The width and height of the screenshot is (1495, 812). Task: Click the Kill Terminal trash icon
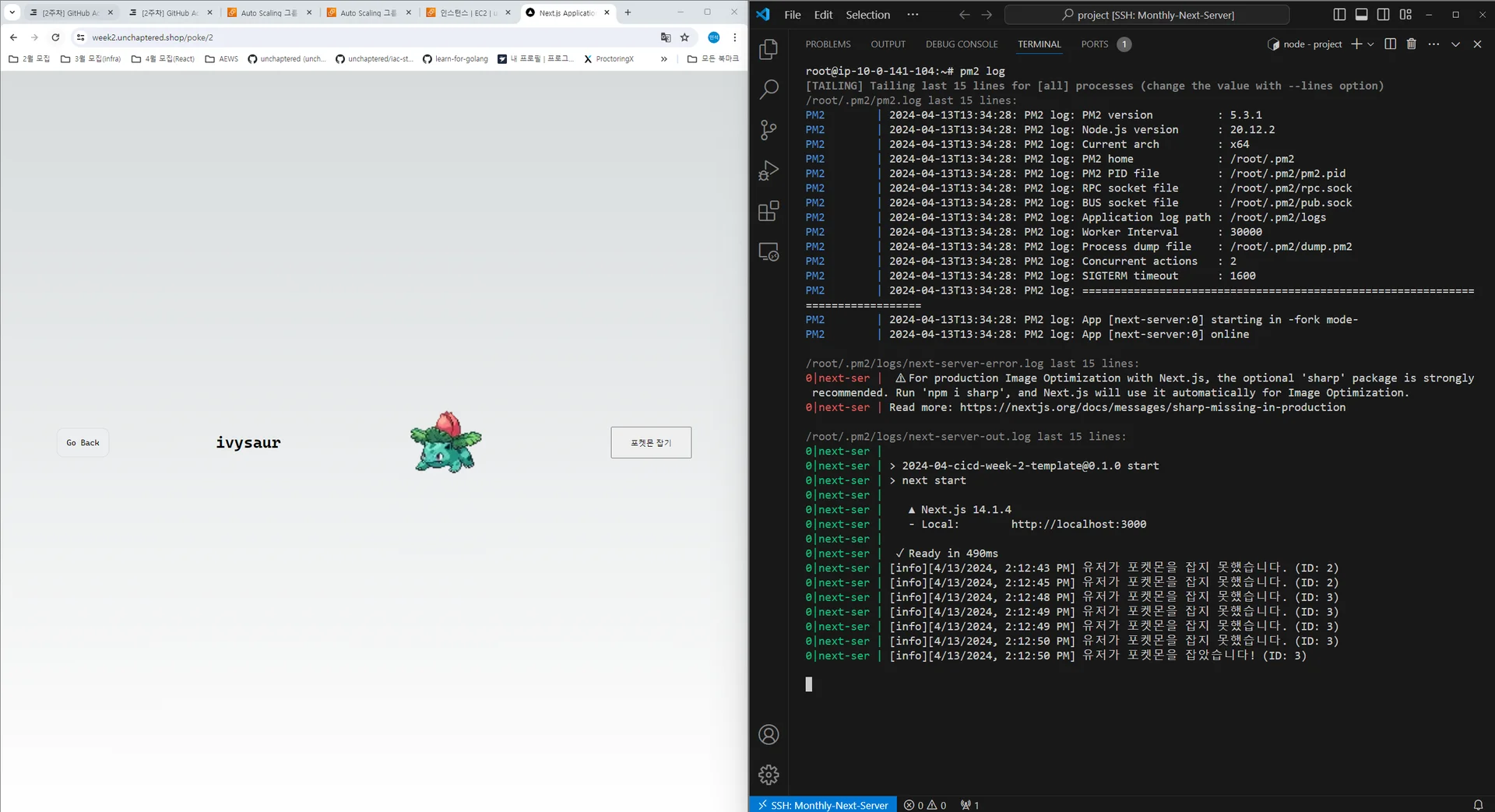(x=1411, y=44)
